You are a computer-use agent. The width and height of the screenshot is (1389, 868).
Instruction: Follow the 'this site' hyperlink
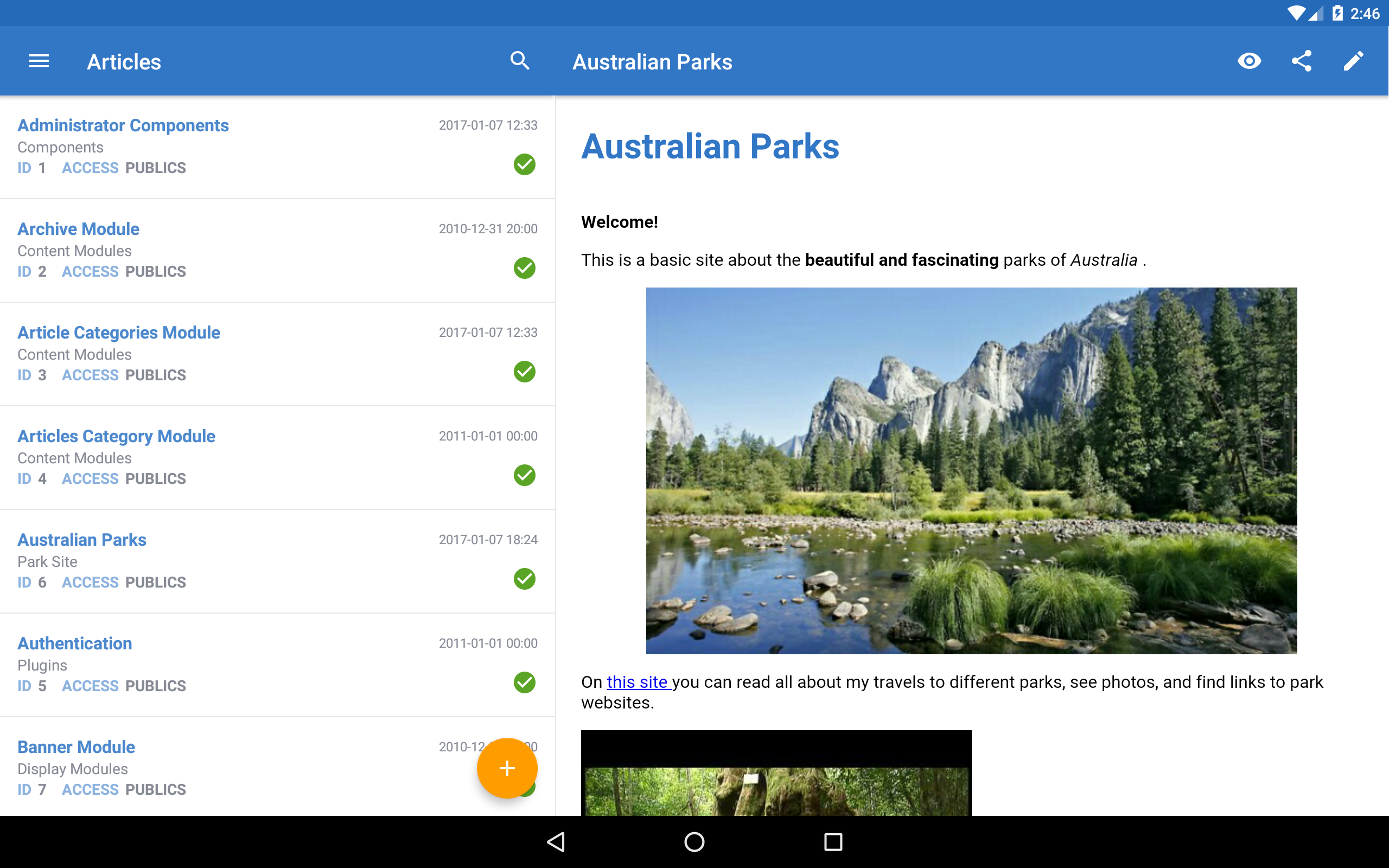tap(637, 682)
